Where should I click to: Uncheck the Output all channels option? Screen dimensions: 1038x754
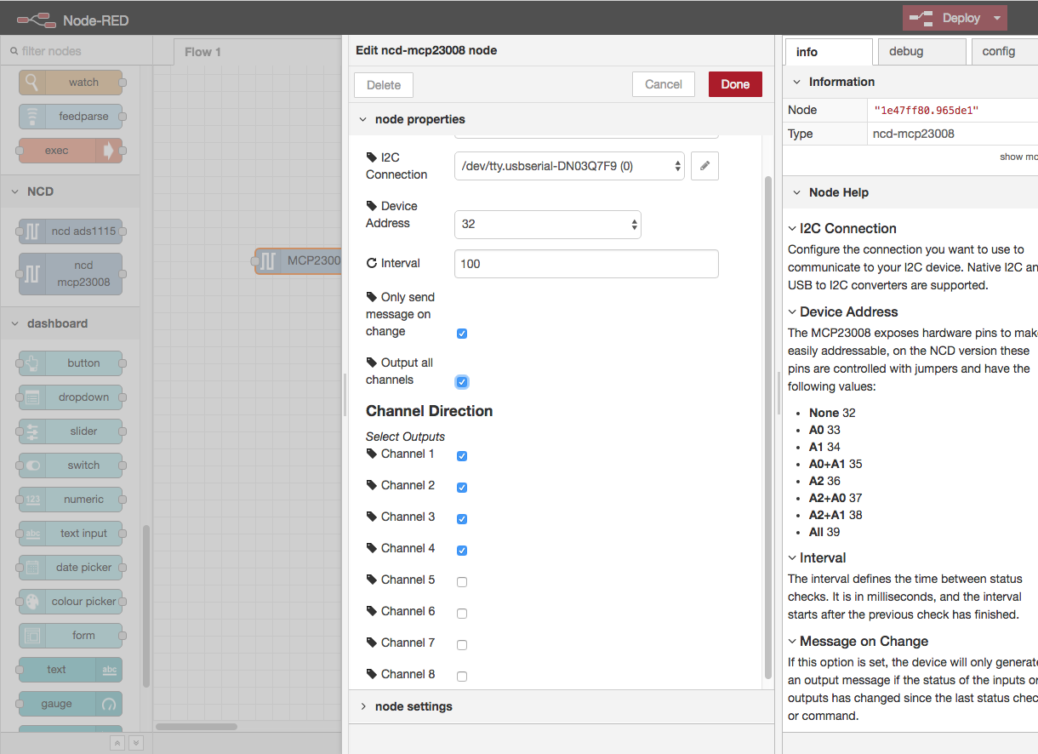tap(461, 381)
